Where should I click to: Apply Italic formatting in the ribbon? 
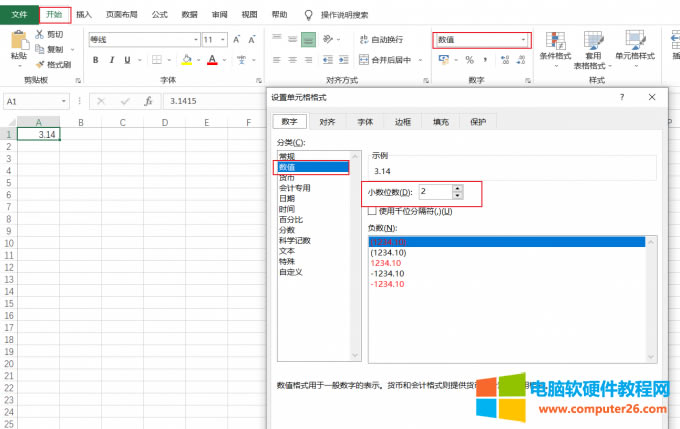[111, 60]
